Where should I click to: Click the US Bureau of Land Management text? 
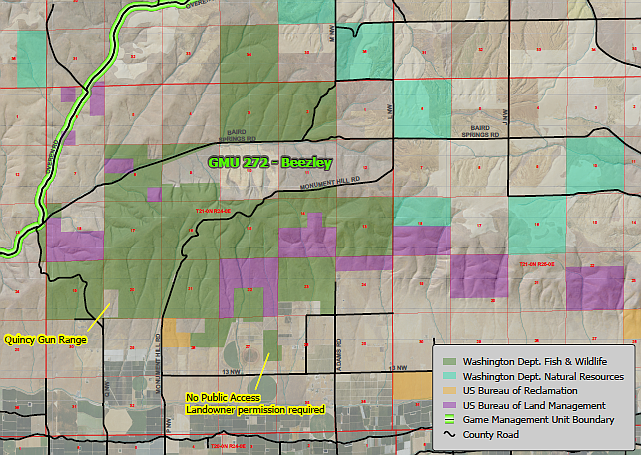pos(533,405)
